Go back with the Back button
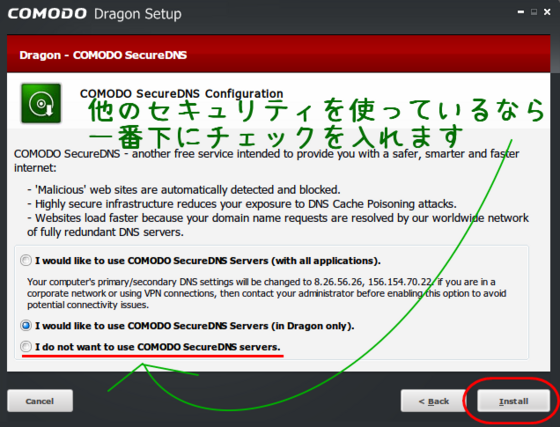 click(x=434, y=401)
